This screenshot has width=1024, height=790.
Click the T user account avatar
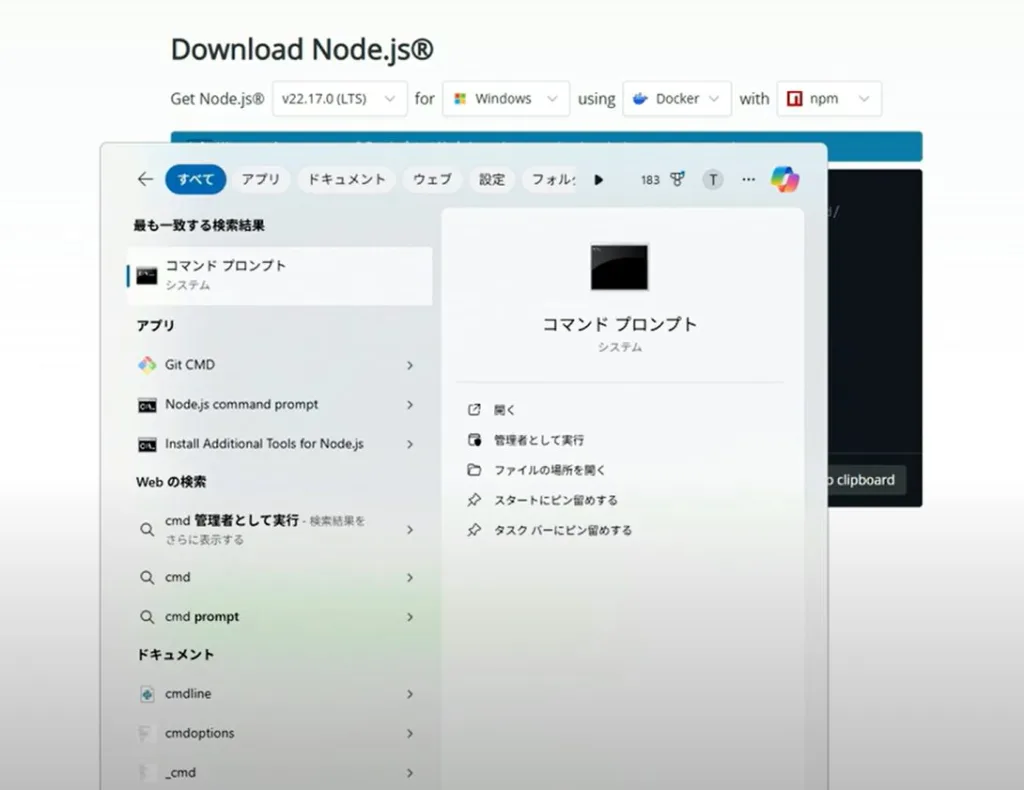coord(712,180)
